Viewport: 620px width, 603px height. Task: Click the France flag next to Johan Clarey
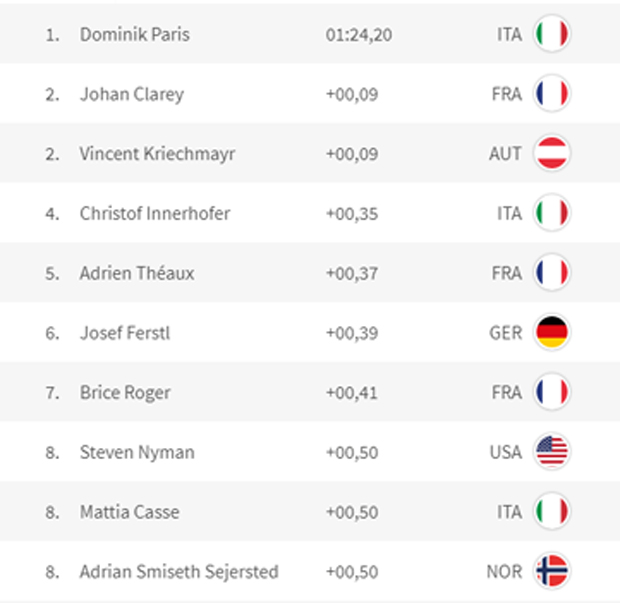[552, 93]
